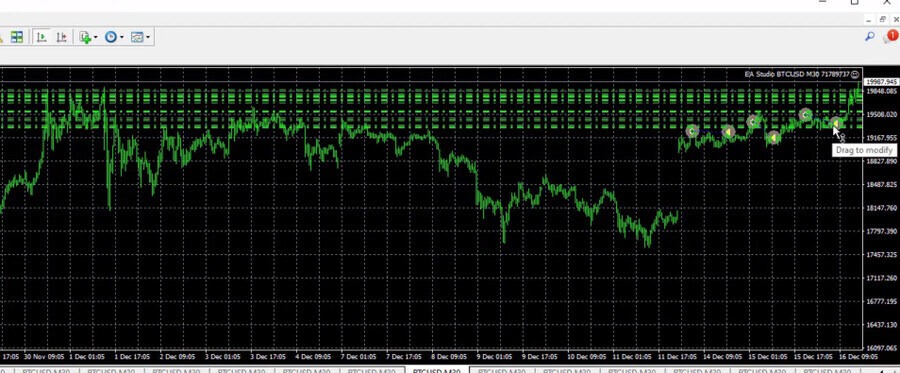The image size is (900, 373).
Task: Open the chart Templates icon
Action: click(137, 37)
